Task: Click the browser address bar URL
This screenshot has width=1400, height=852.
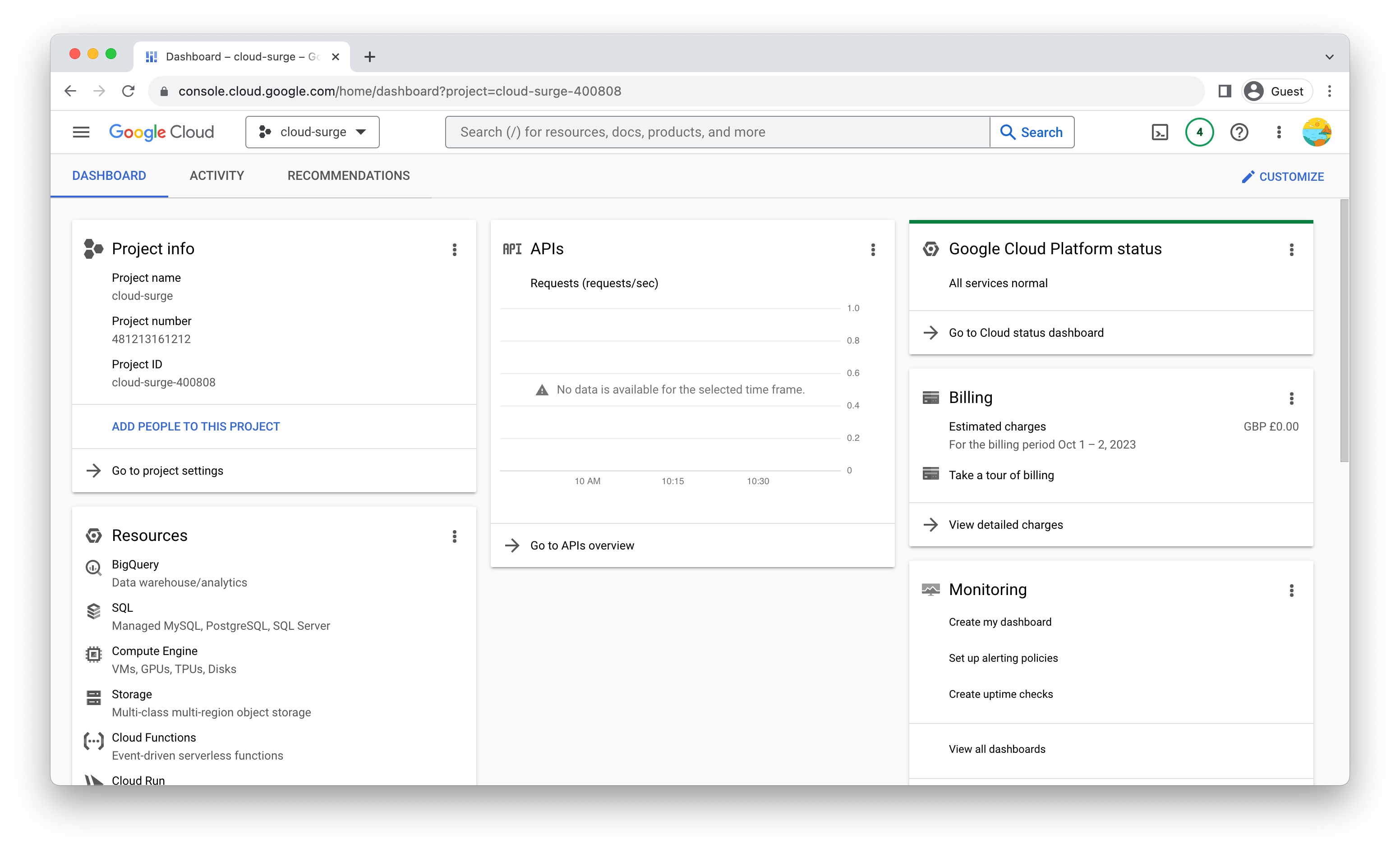Action: point(400,91)
